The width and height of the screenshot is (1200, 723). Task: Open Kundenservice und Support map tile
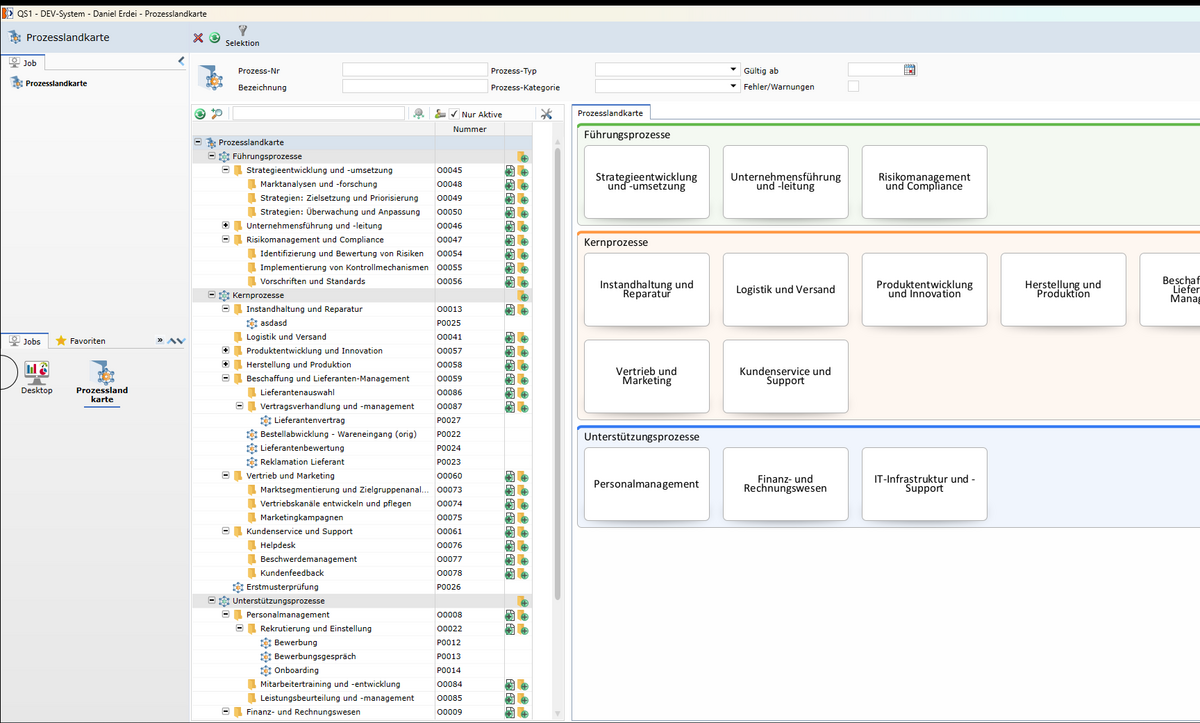click(785, 376)
